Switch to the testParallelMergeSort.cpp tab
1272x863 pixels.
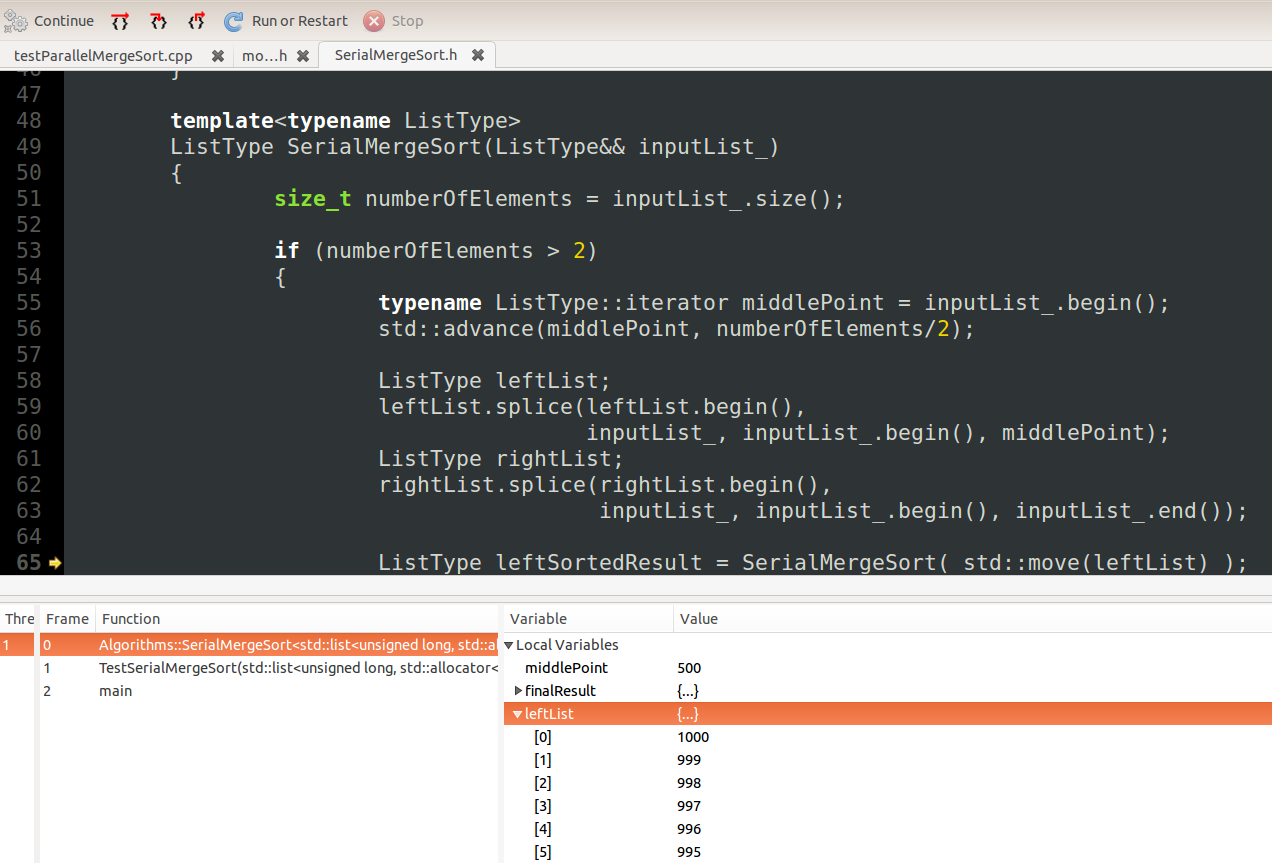(x=103, y=55)
